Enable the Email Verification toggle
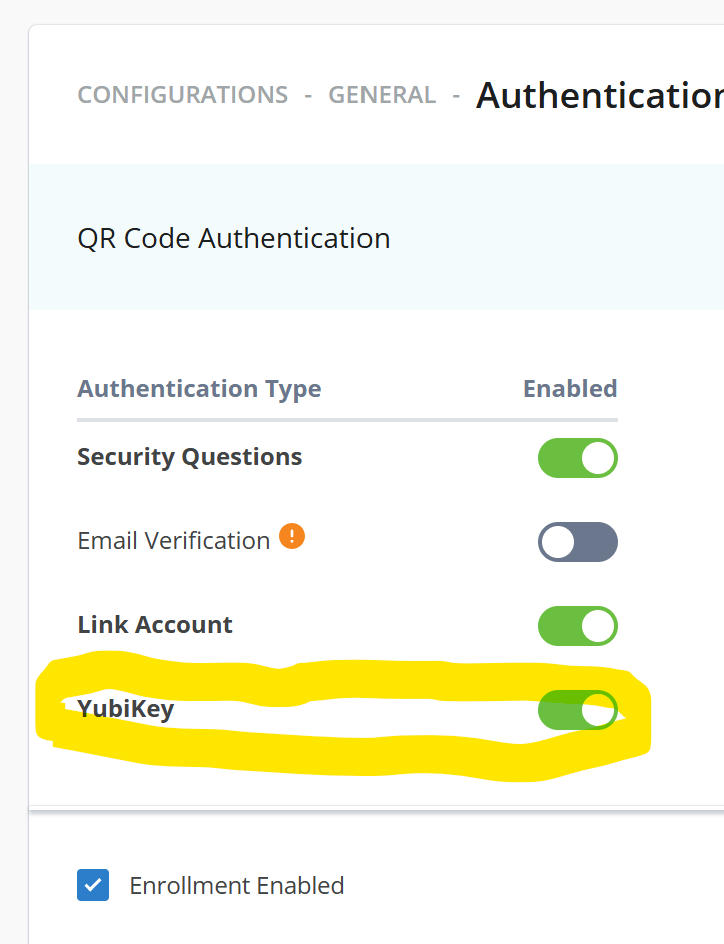Screen dimensions: 724x944 point(578,542)
